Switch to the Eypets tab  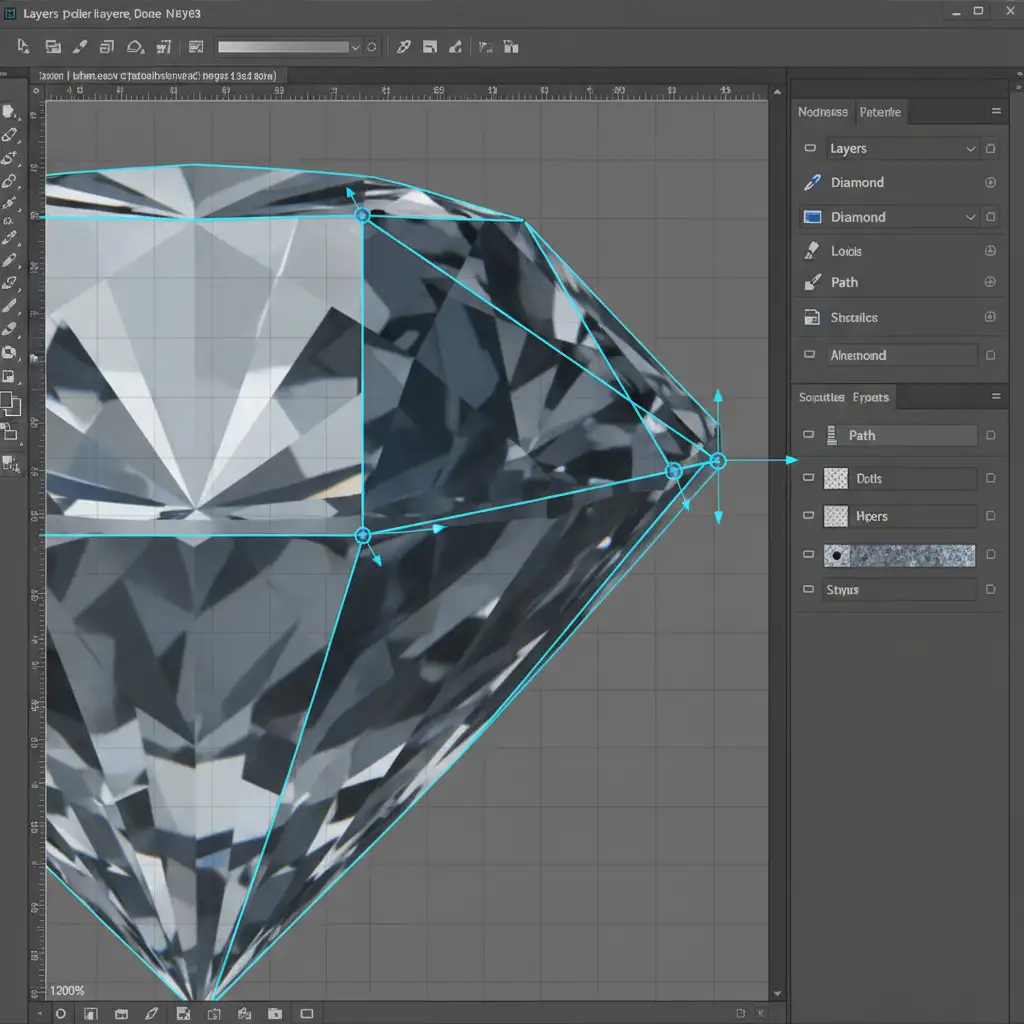(x=871, y=397)
